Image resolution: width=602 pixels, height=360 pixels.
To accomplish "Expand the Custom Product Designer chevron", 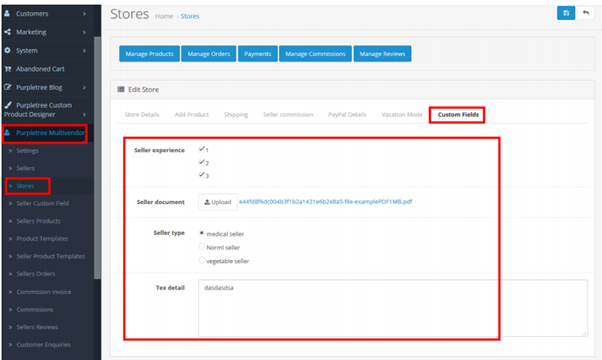I will click(x=84, y=114).
